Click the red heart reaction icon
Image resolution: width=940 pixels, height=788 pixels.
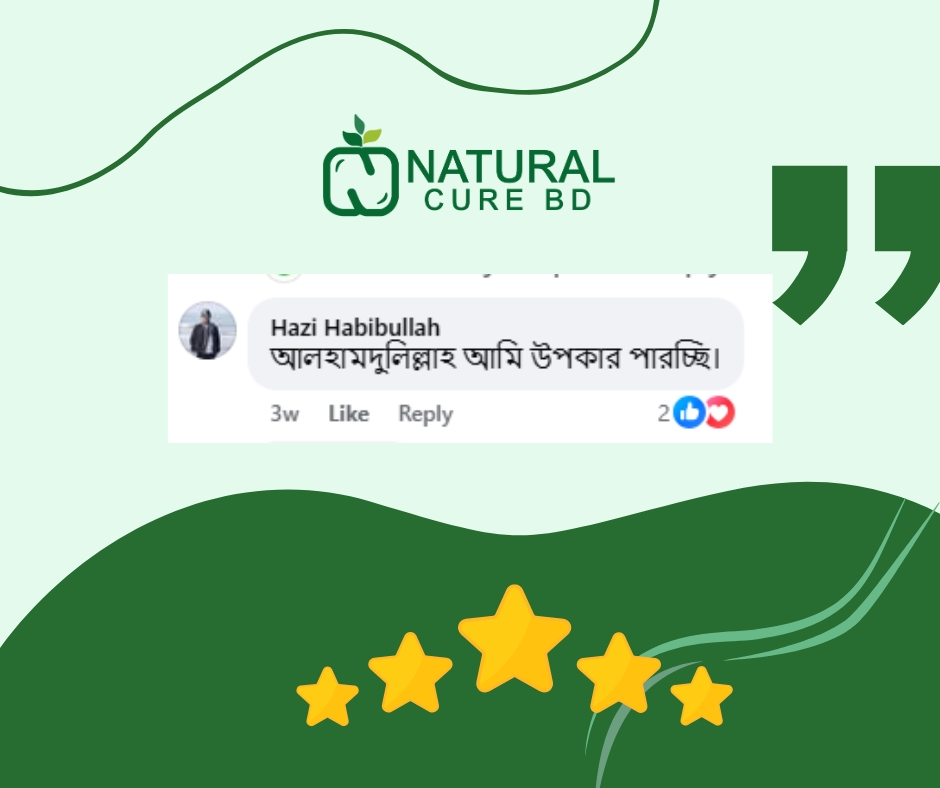click(x=720, y=413)
